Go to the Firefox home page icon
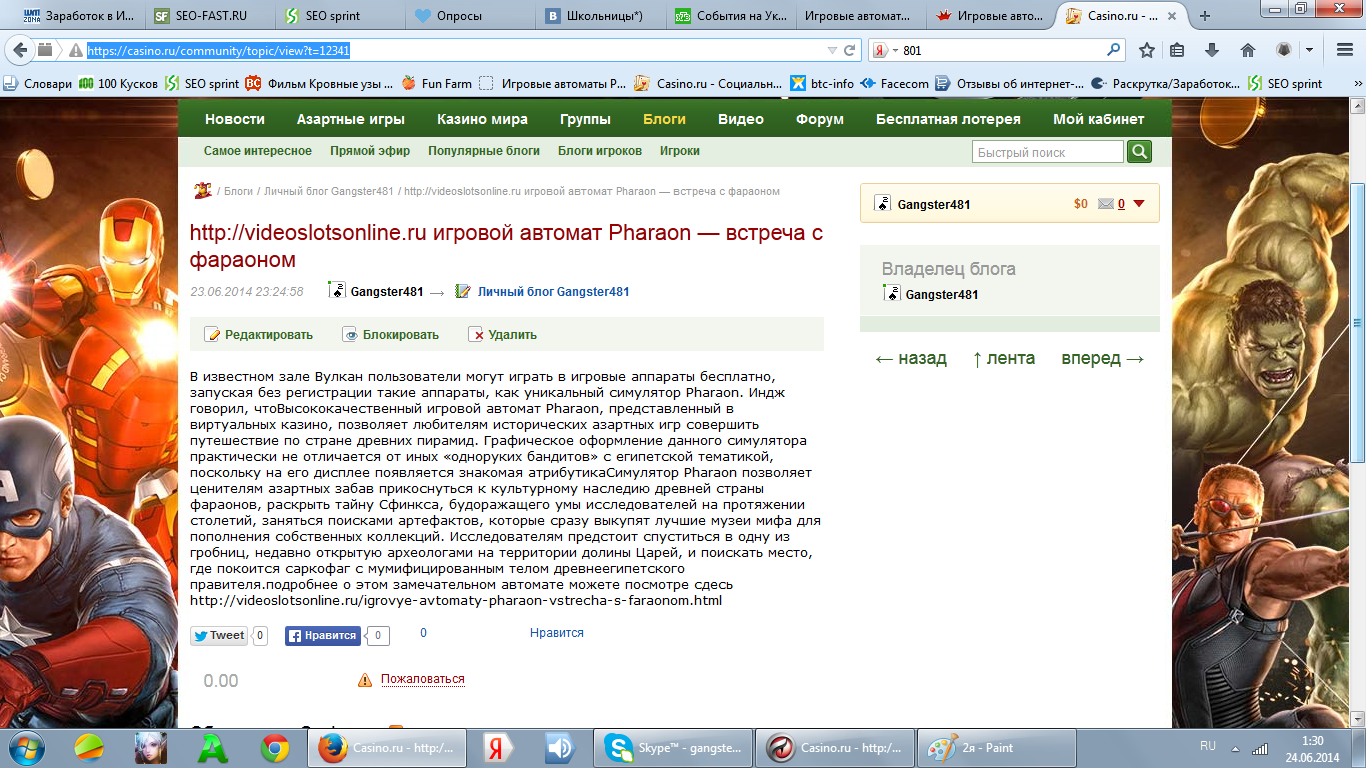Image resolution: width=1366 pixels, height=768 pixels. (1247, 50)
